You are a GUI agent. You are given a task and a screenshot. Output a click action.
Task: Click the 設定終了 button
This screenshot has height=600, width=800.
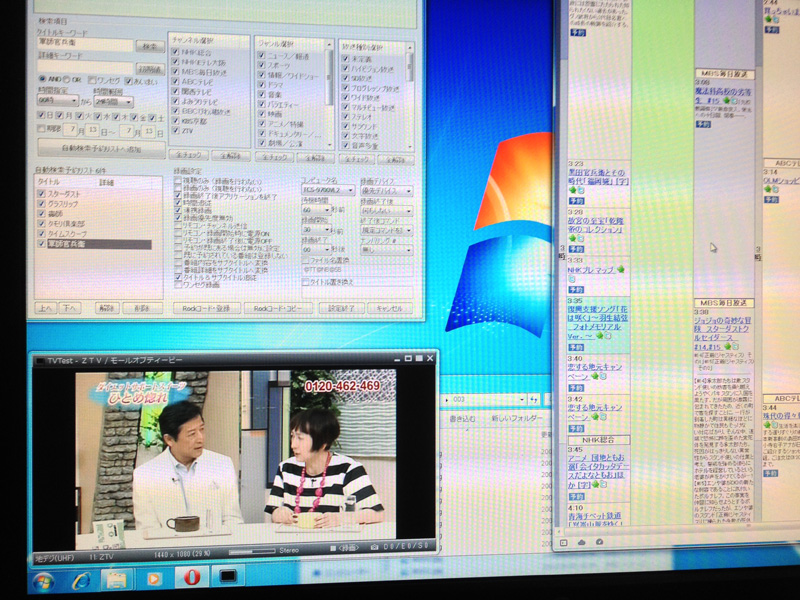coord(341,308)
